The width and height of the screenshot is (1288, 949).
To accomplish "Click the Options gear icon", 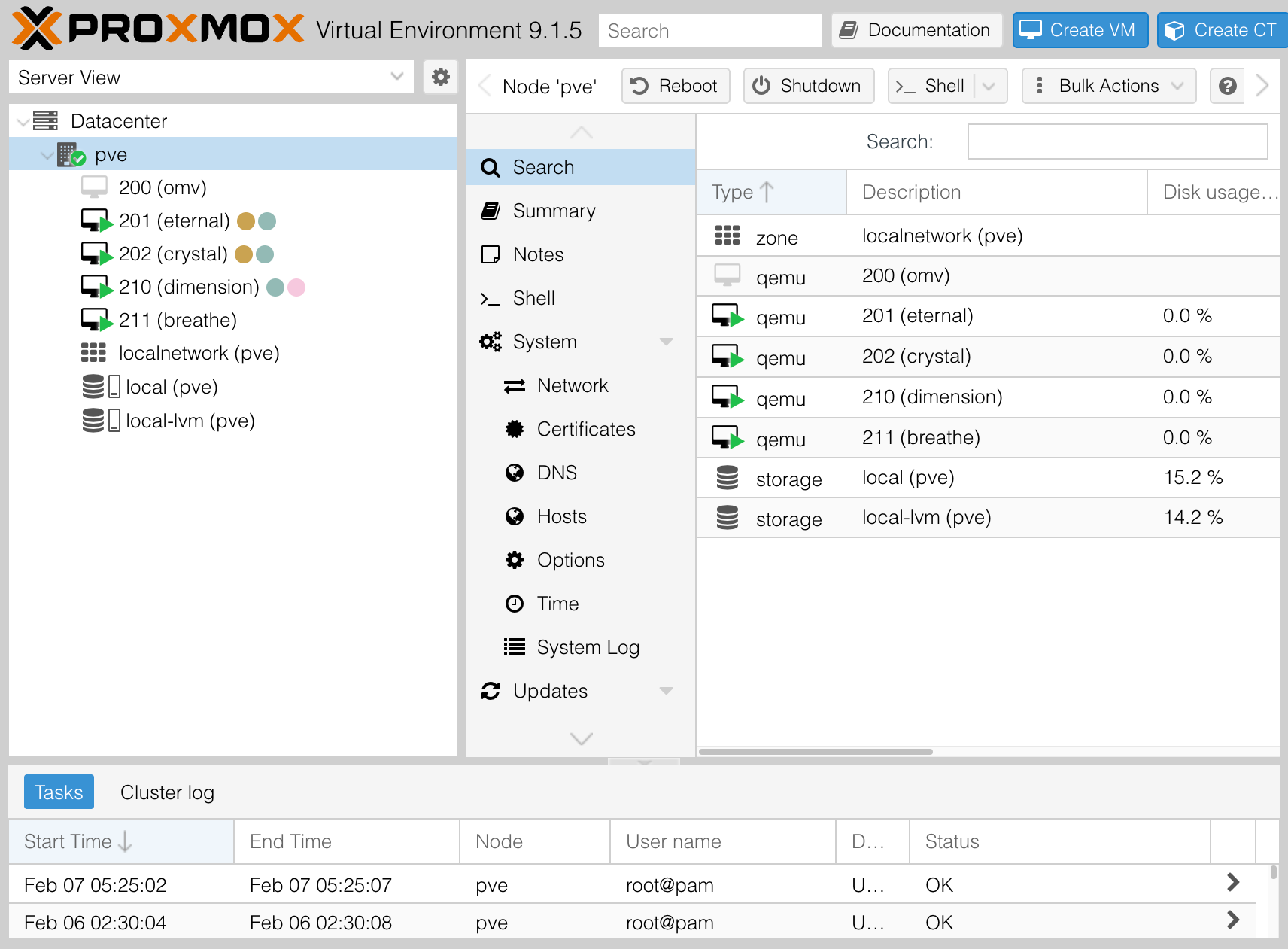I will coord(515,560).
